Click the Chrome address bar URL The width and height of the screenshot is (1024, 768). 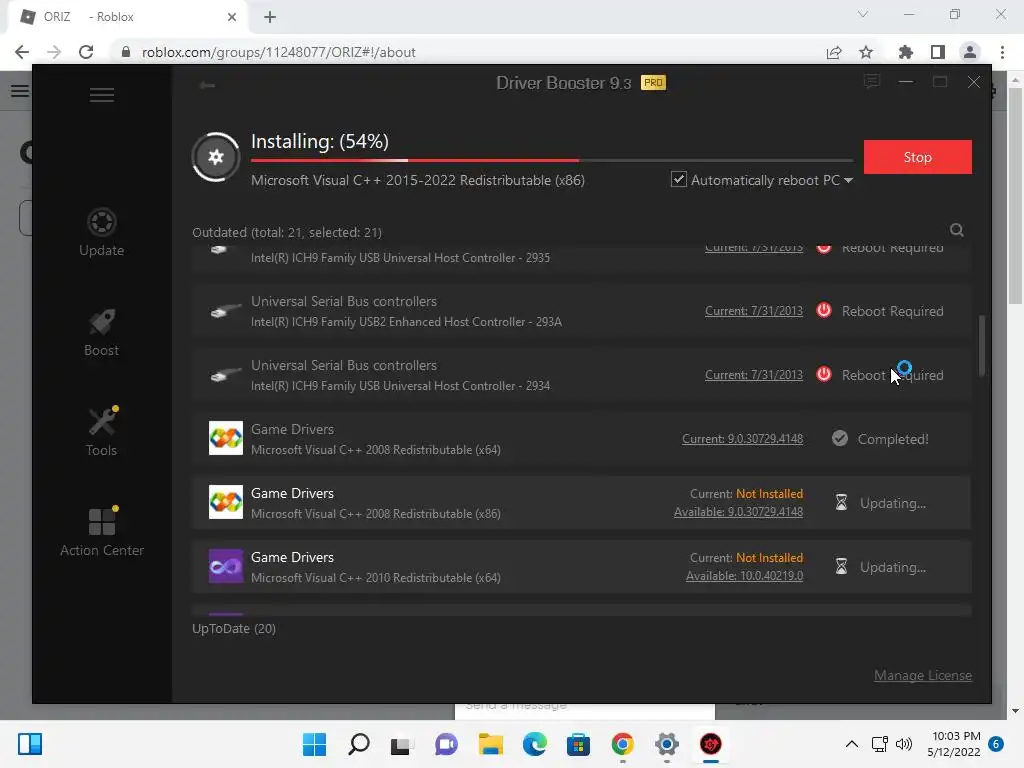pos(278,52)
